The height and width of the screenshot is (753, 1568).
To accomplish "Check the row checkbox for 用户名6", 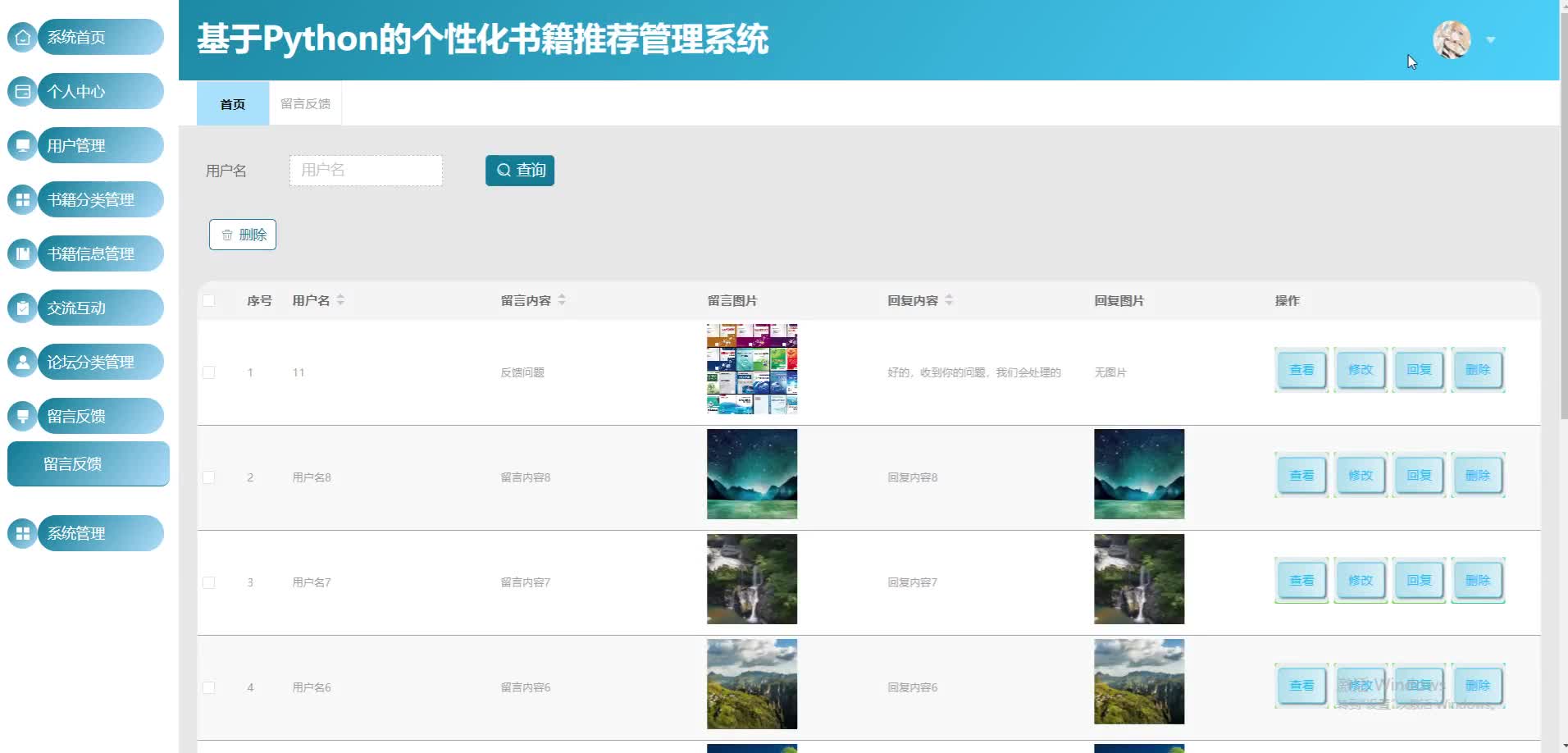I will point(209,687).
